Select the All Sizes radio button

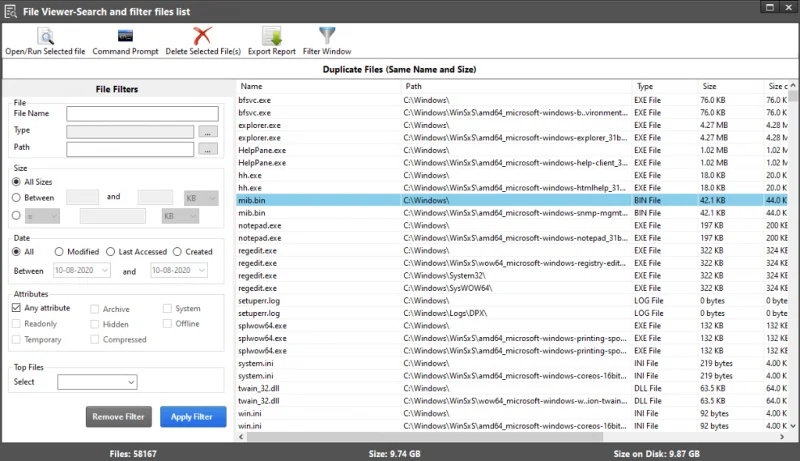point(17,181)
